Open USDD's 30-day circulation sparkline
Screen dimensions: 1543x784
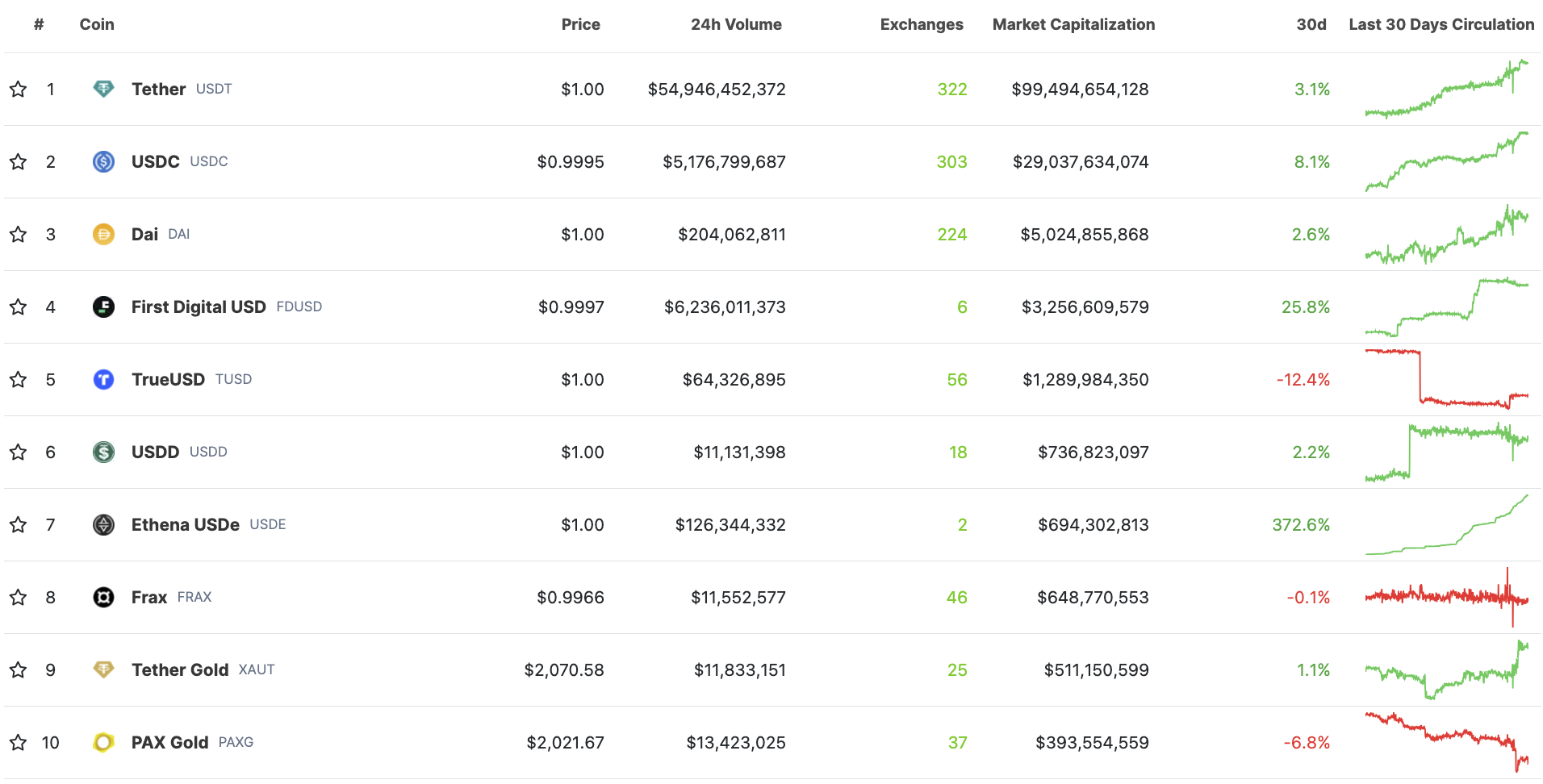pos(1447,452)
